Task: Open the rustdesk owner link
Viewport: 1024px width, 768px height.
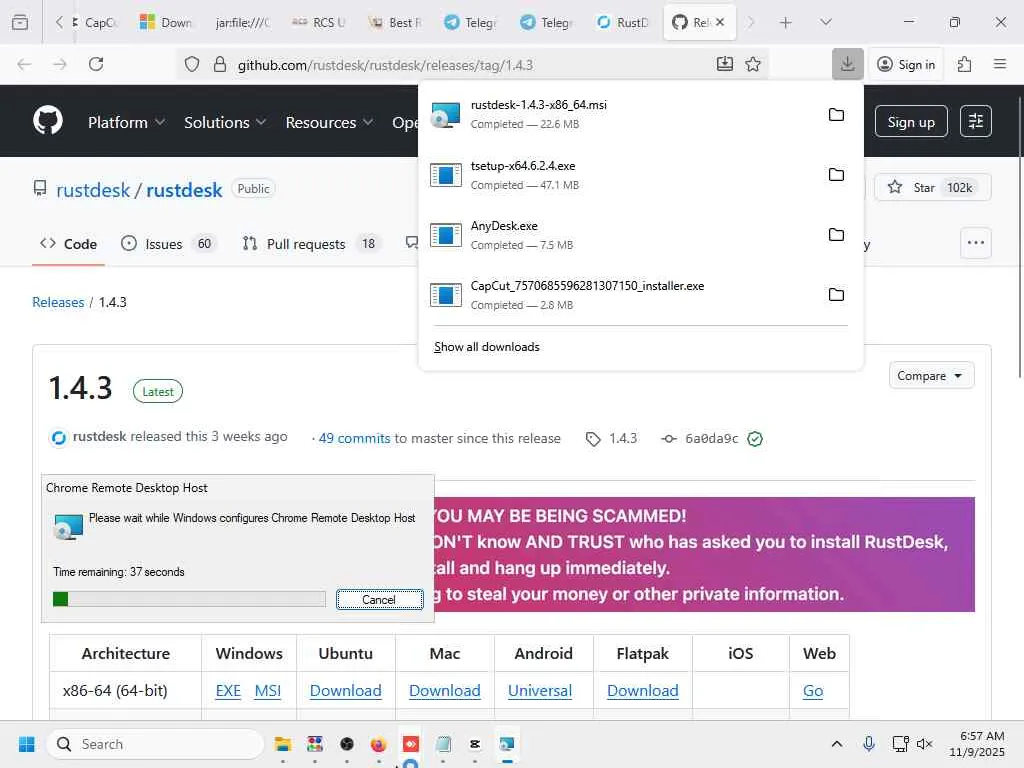Action: coord(93,190)
